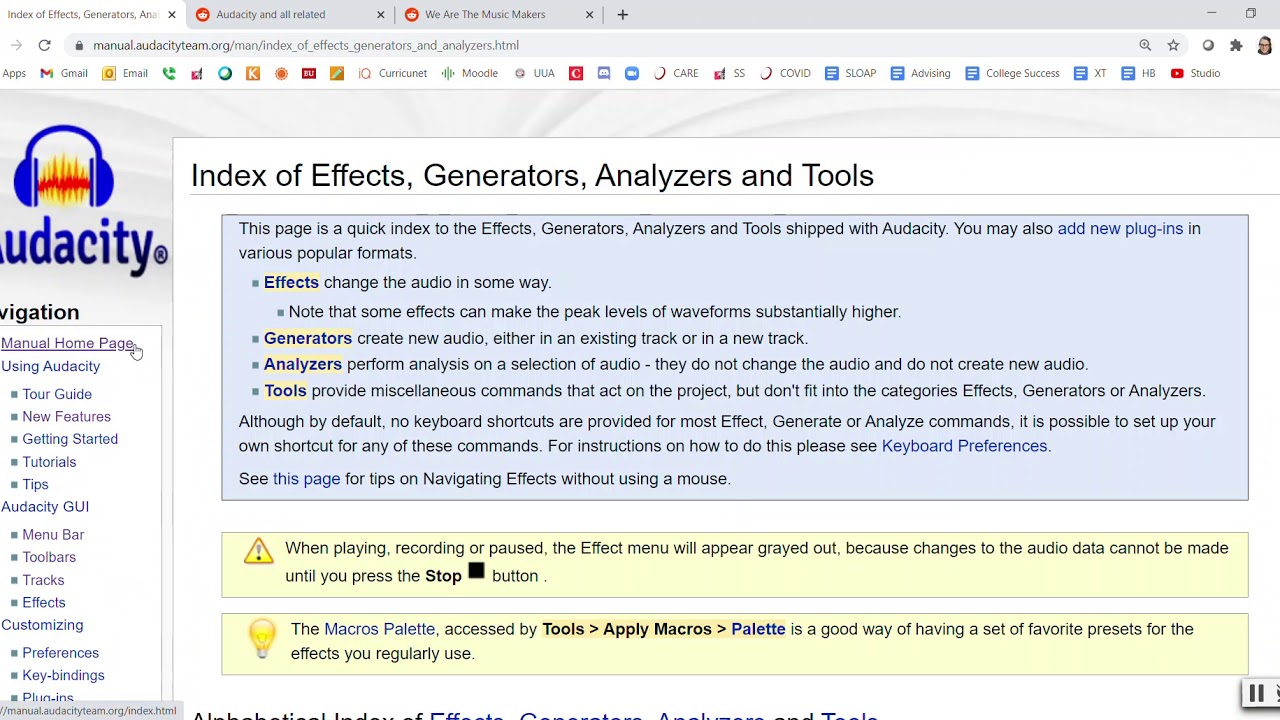
Task: Click the green phone bookmark icon
Action: click(x=169, y=73)
